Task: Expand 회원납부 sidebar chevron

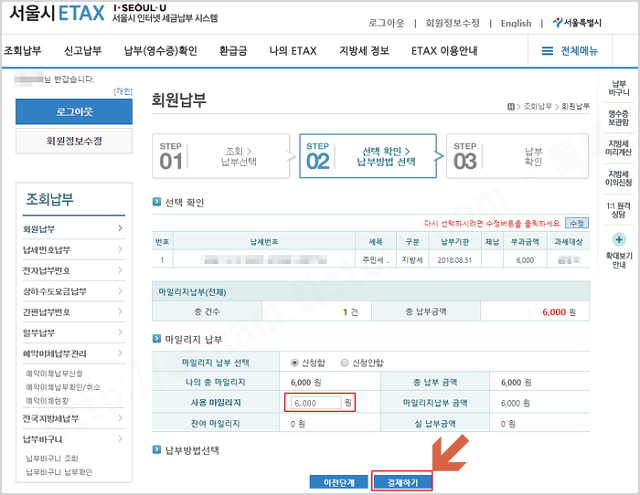Action: 120,228
